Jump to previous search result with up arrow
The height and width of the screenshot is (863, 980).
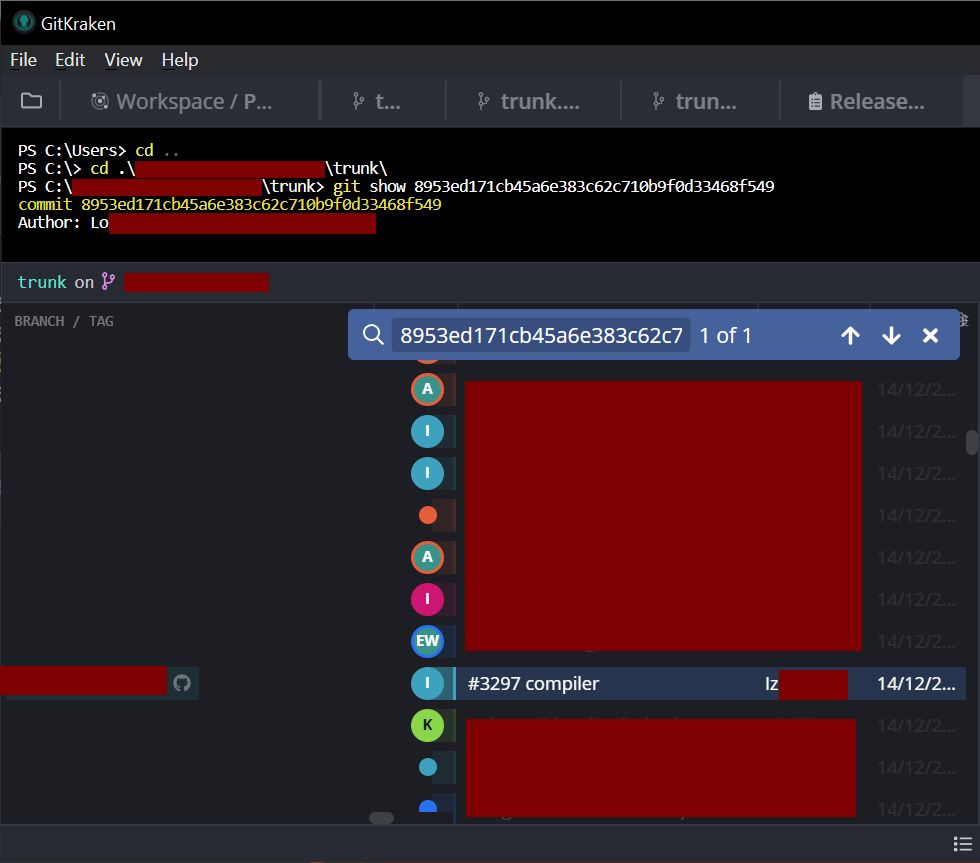click(x=850, y=335)
